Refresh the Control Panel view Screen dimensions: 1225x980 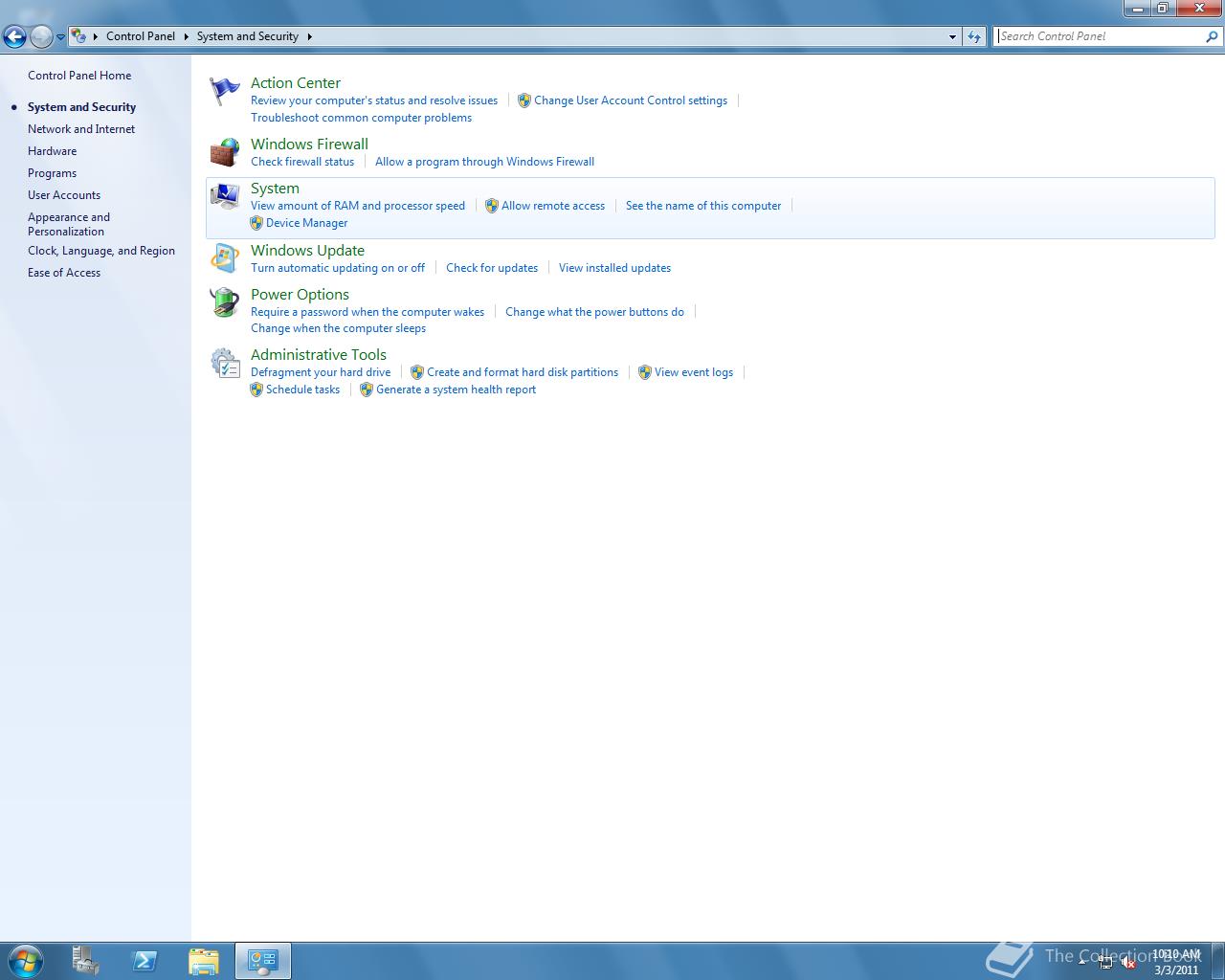974,36
